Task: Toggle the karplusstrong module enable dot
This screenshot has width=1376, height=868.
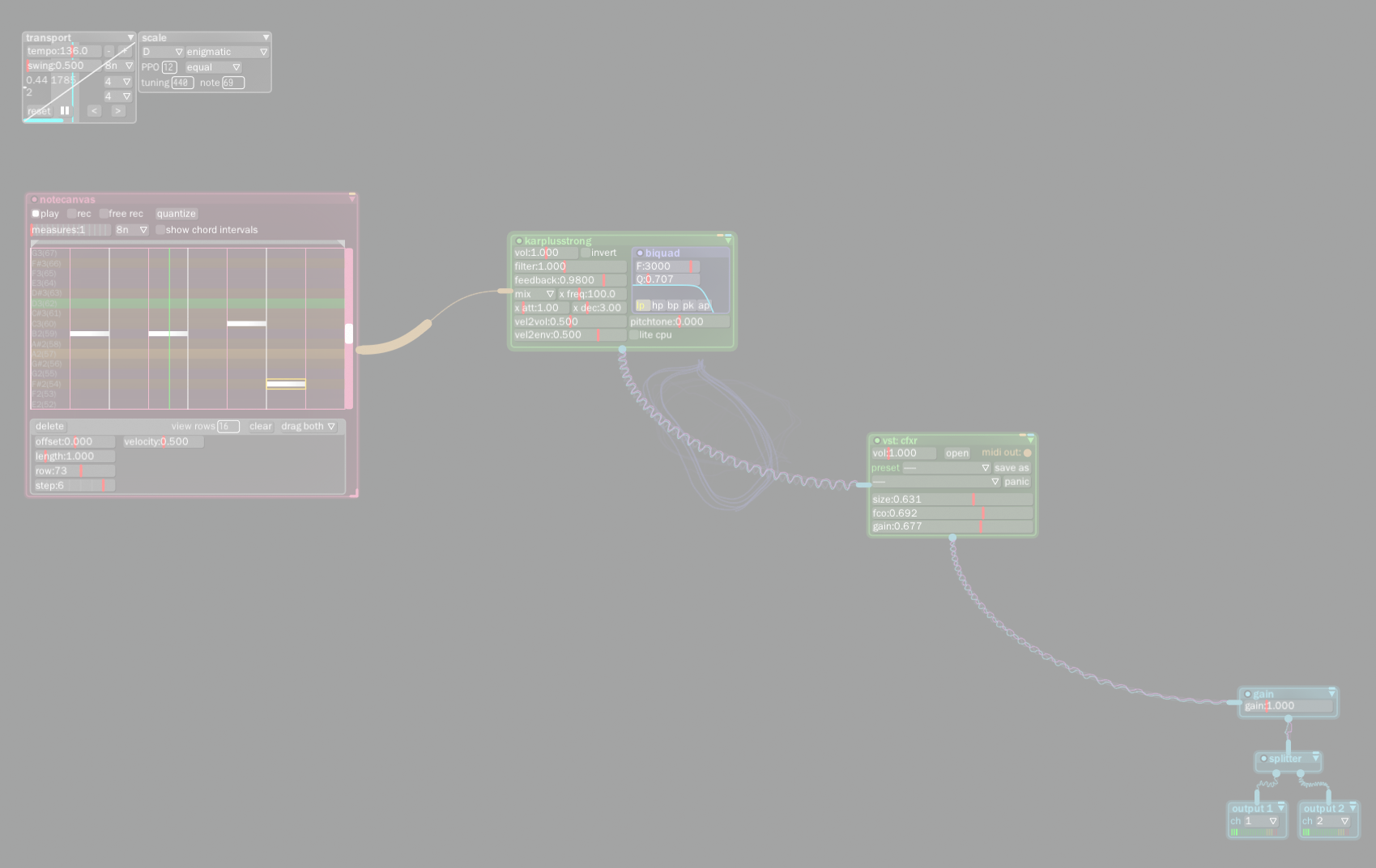Action: point(519,240)
